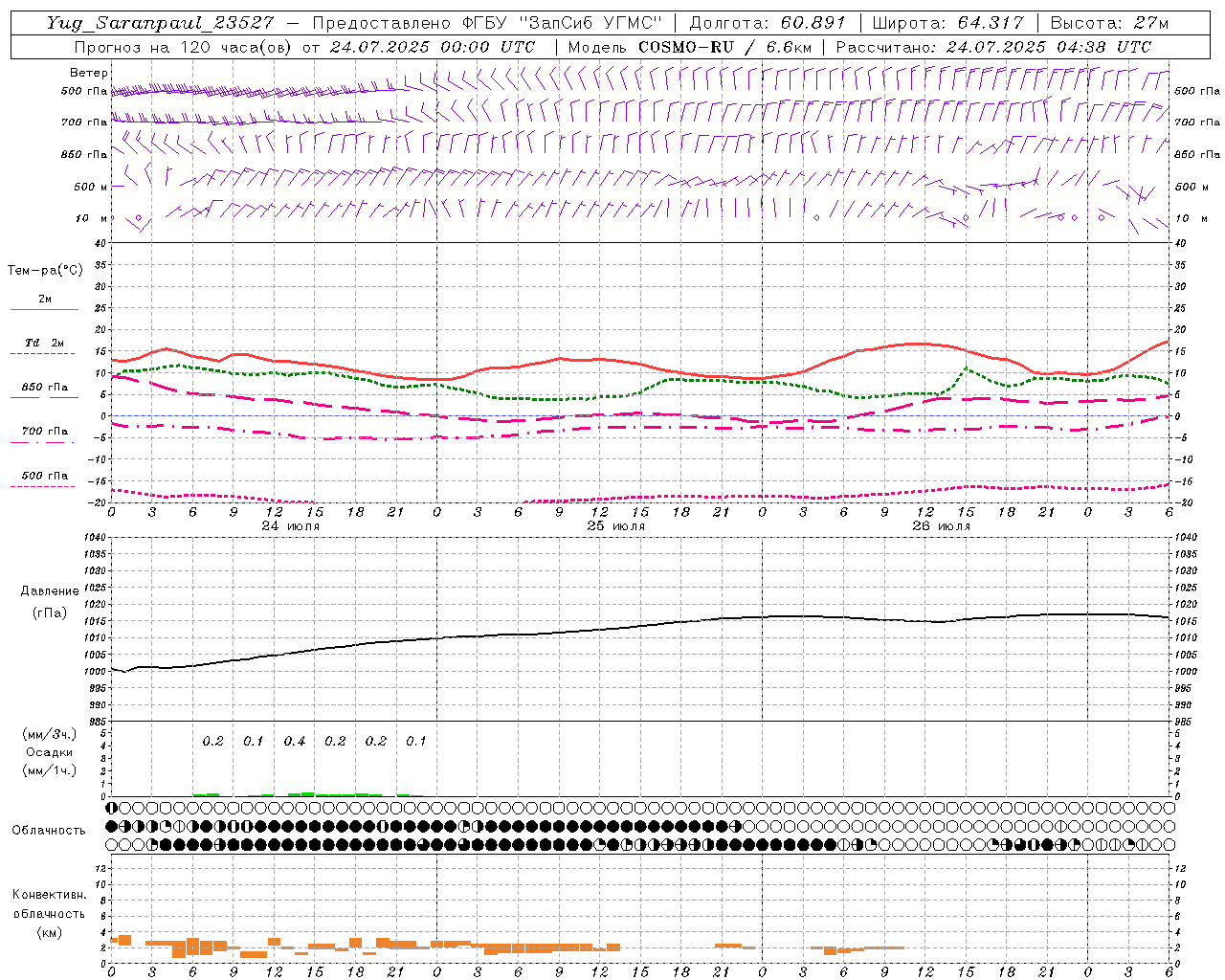Click the Td 2м legend entry
The width and height of the screenshot is (1225, 980).
coord(45,343)
